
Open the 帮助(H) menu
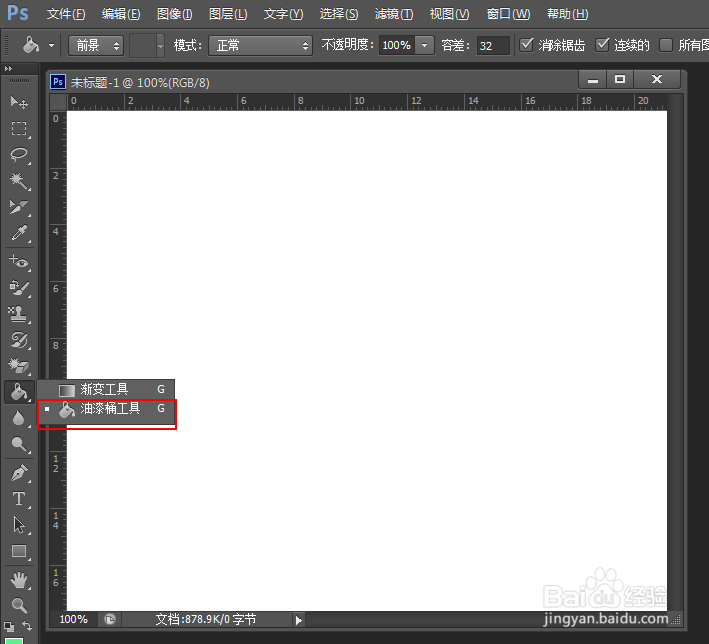(567, 14)
